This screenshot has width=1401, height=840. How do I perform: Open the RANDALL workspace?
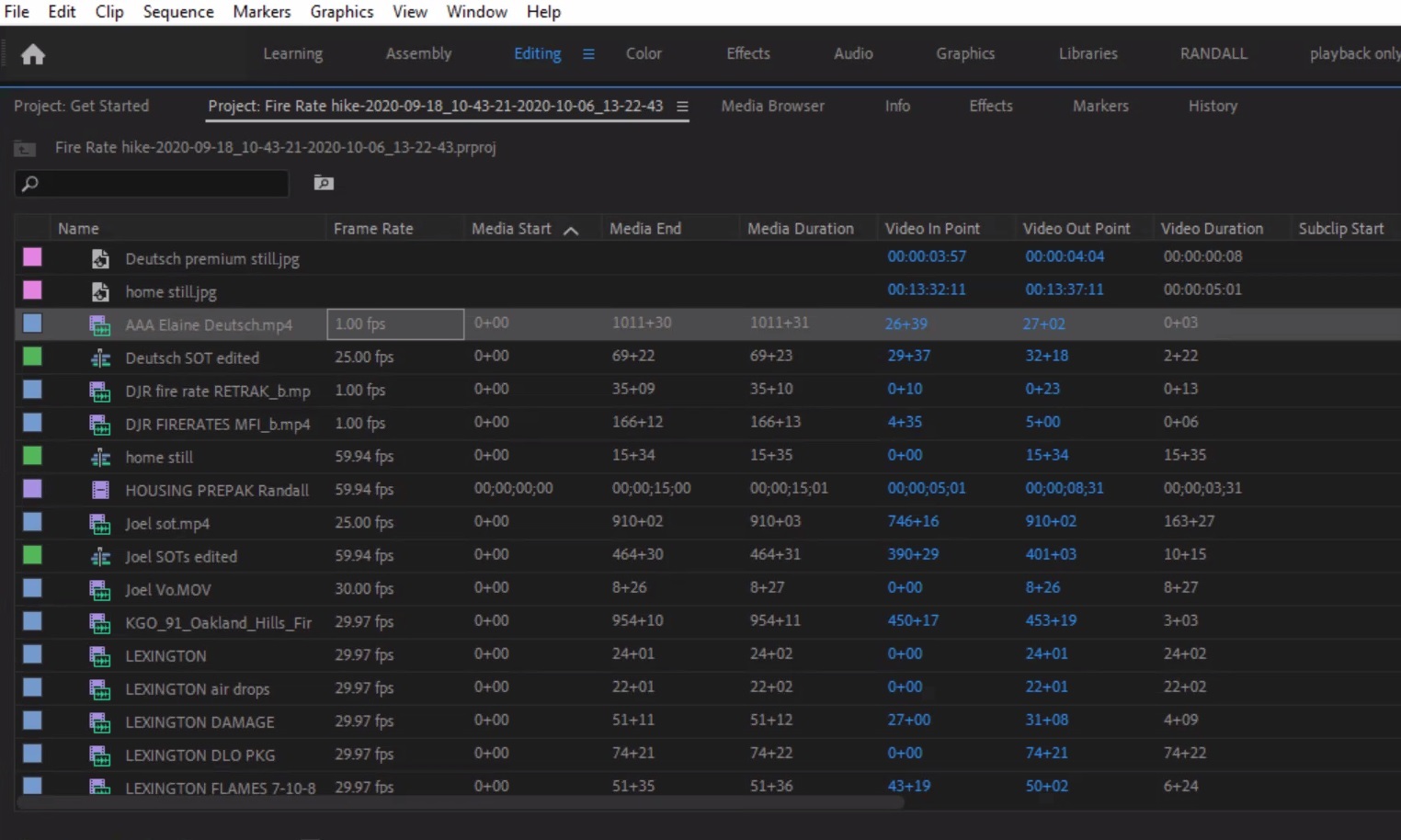point(1213,53)
